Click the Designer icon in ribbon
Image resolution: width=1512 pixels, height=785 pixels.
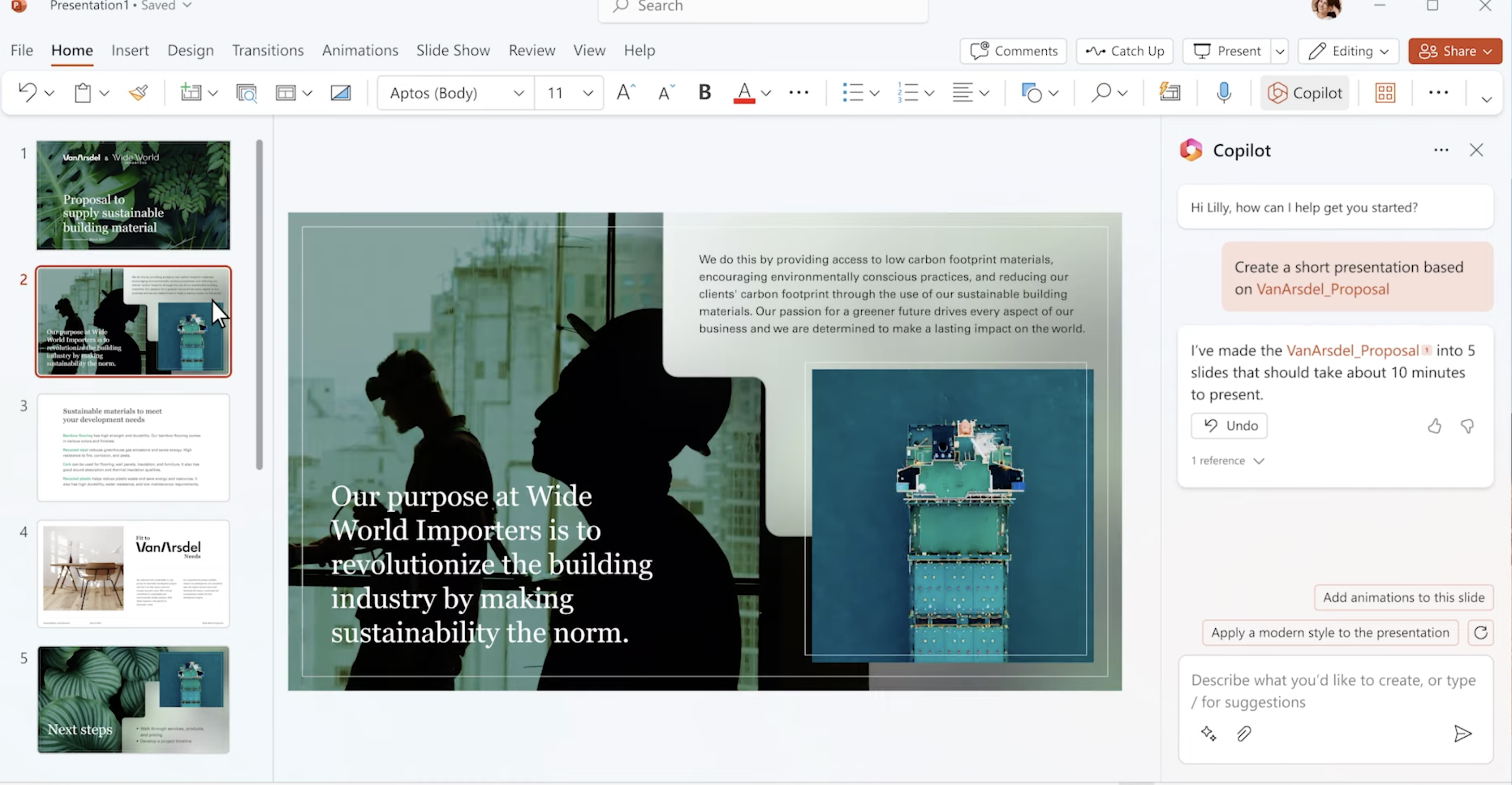click(x=1169, y=93)
